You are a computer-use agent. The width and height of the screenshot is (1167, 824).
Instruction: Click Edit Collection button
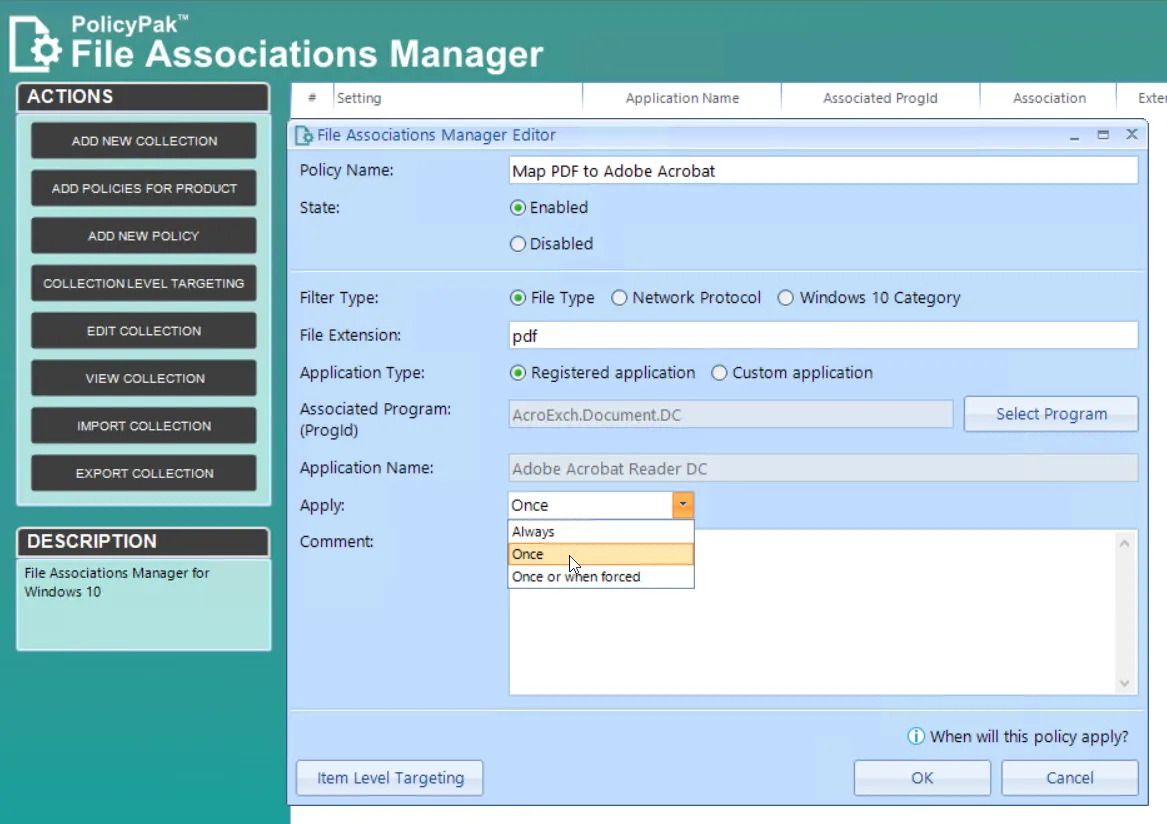(144, 331)
